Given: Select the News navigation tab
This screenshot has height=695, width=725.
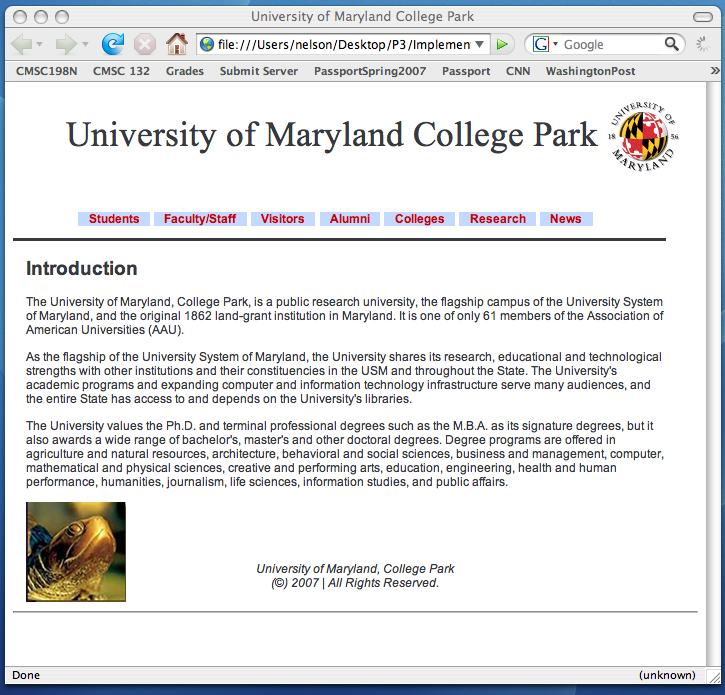Looking at the screenshot, I should coord(566,219).
